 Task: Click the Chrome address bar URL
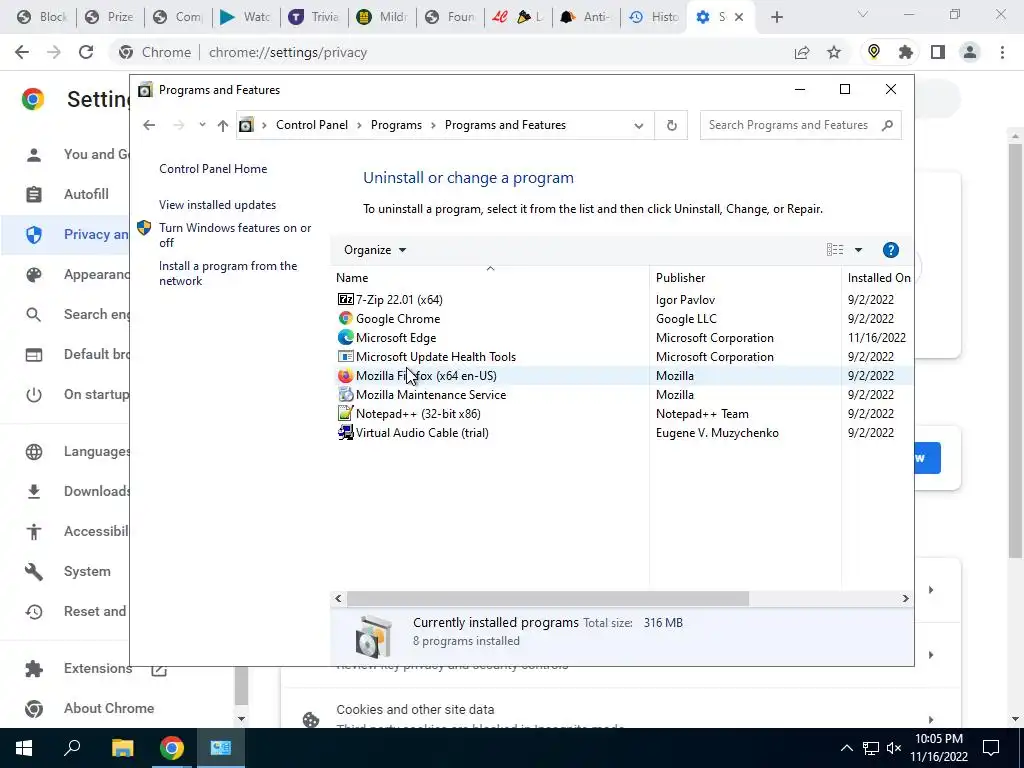pyautogui.click(x=288, y=52)
